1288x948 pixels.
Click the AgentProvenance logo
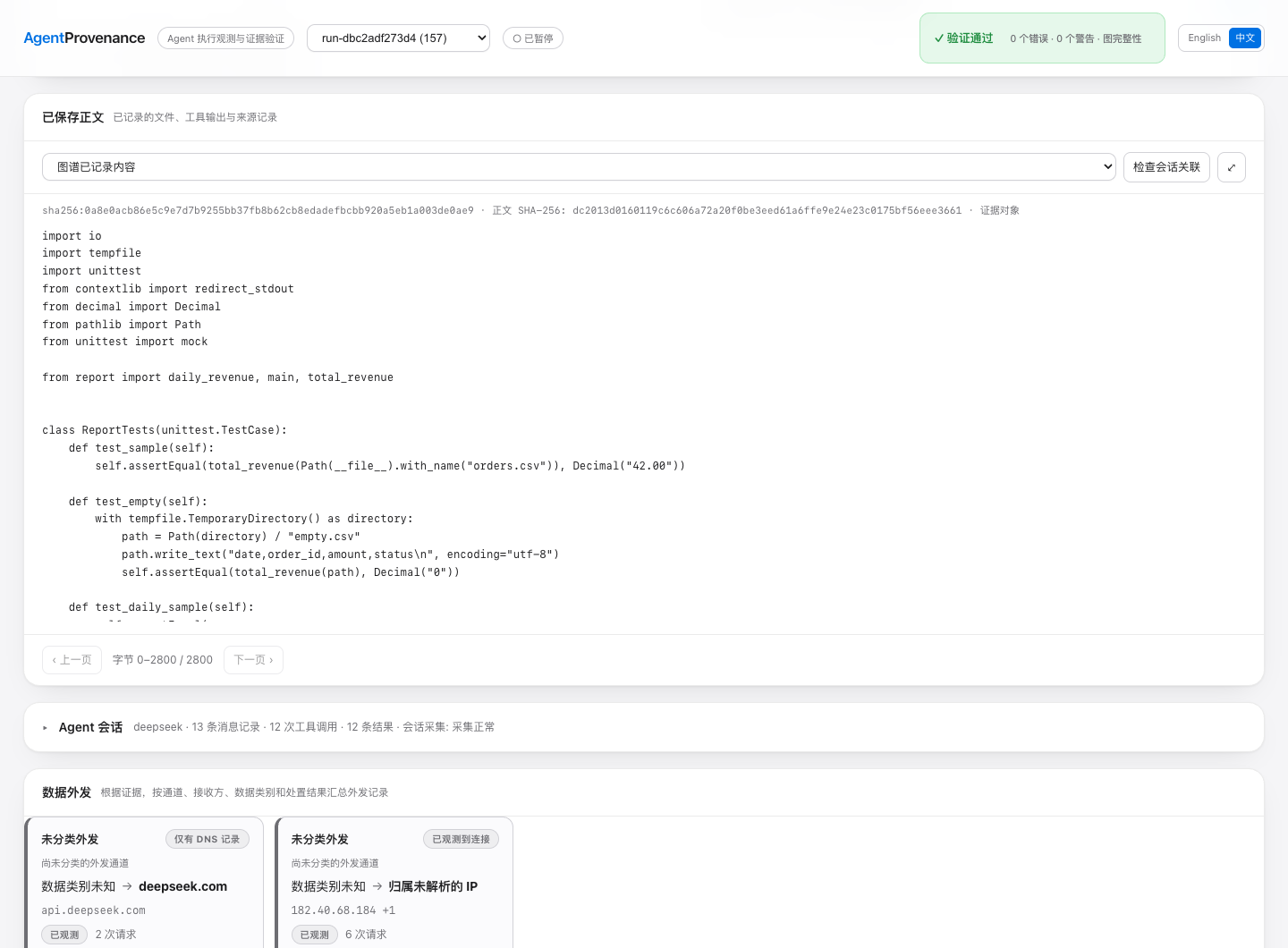click(x=84, y=38)
